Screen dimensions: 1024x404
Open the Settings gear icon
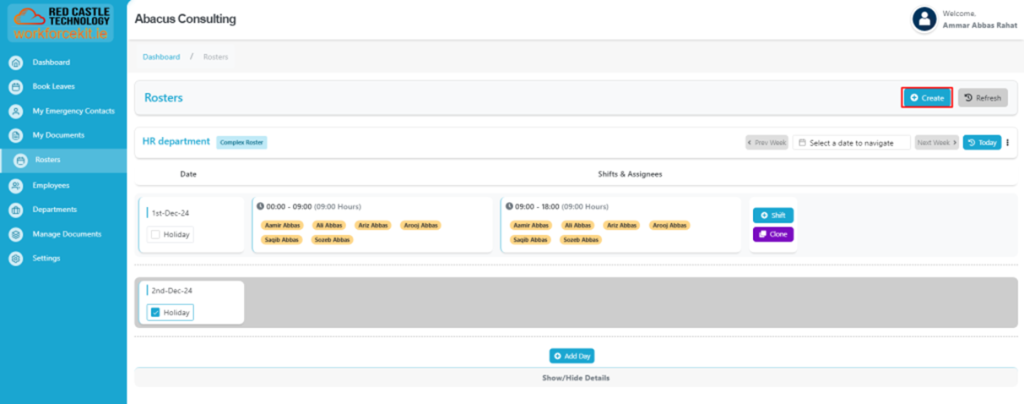[16, 259]
